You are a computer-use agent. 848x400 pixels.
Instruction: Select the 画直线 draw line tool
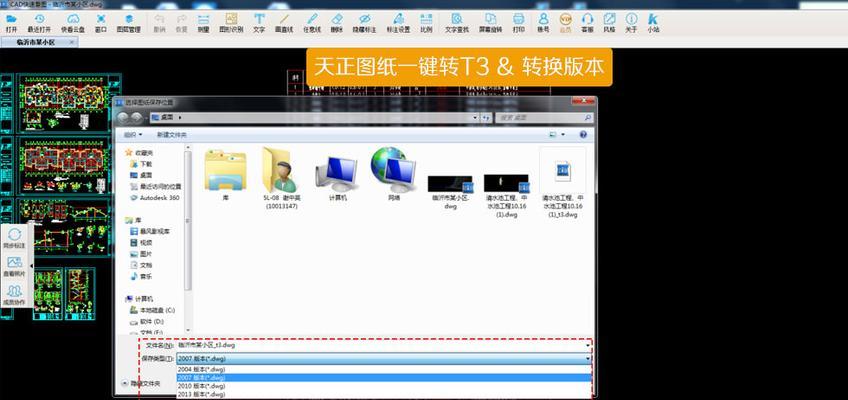pyautogui.click(x=284, y=23)
